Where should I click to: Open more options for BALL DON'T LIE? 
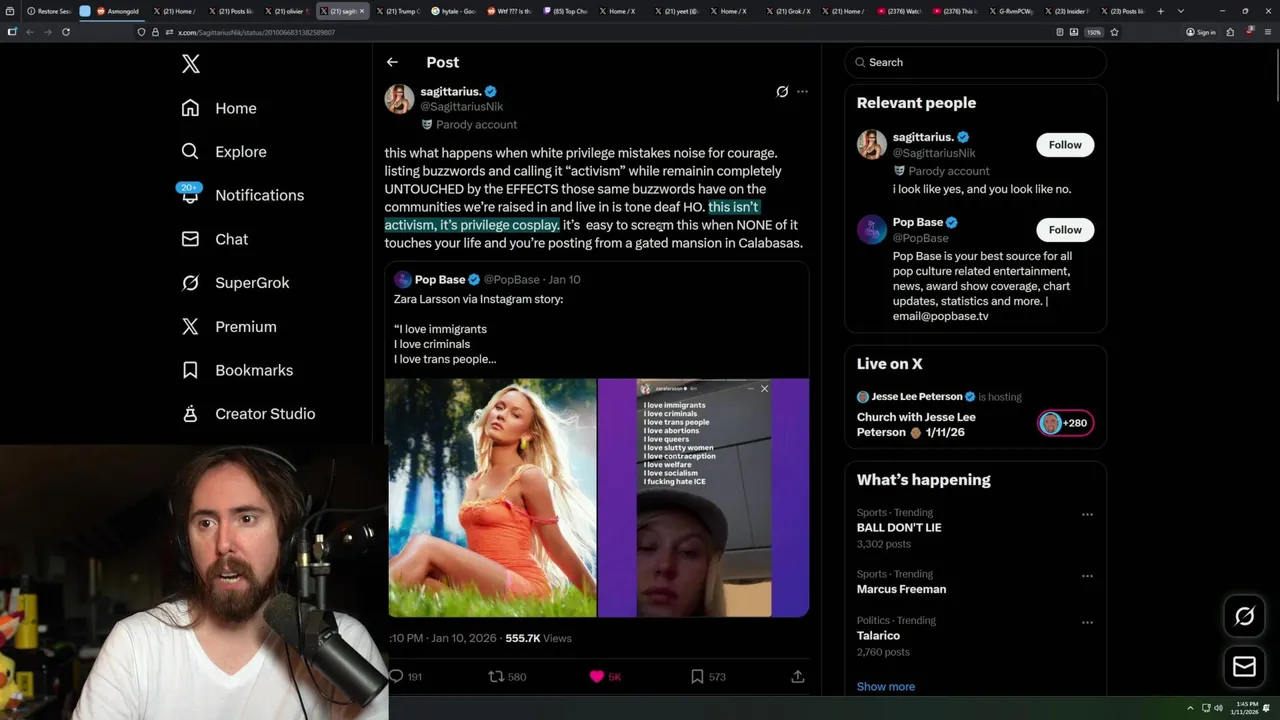point(1087,514)
